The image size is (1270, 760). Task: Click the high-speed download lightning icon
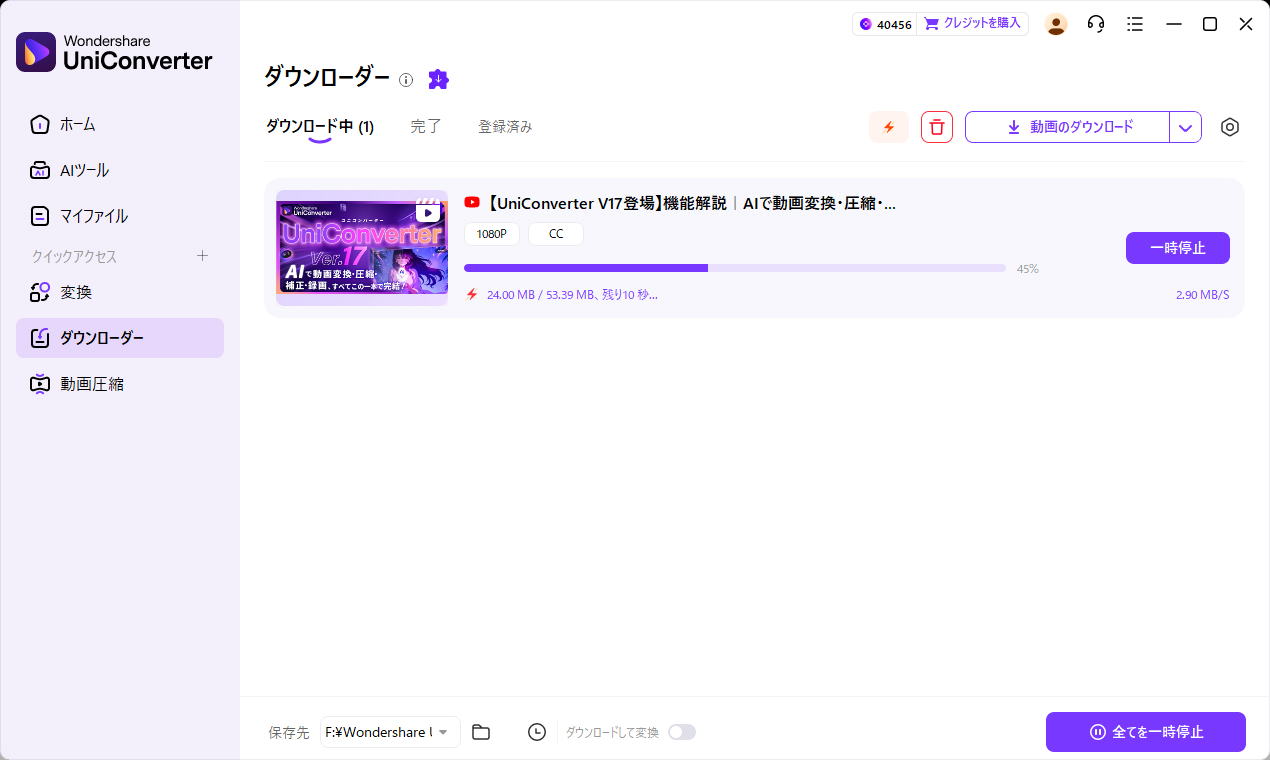coord(889,127)
